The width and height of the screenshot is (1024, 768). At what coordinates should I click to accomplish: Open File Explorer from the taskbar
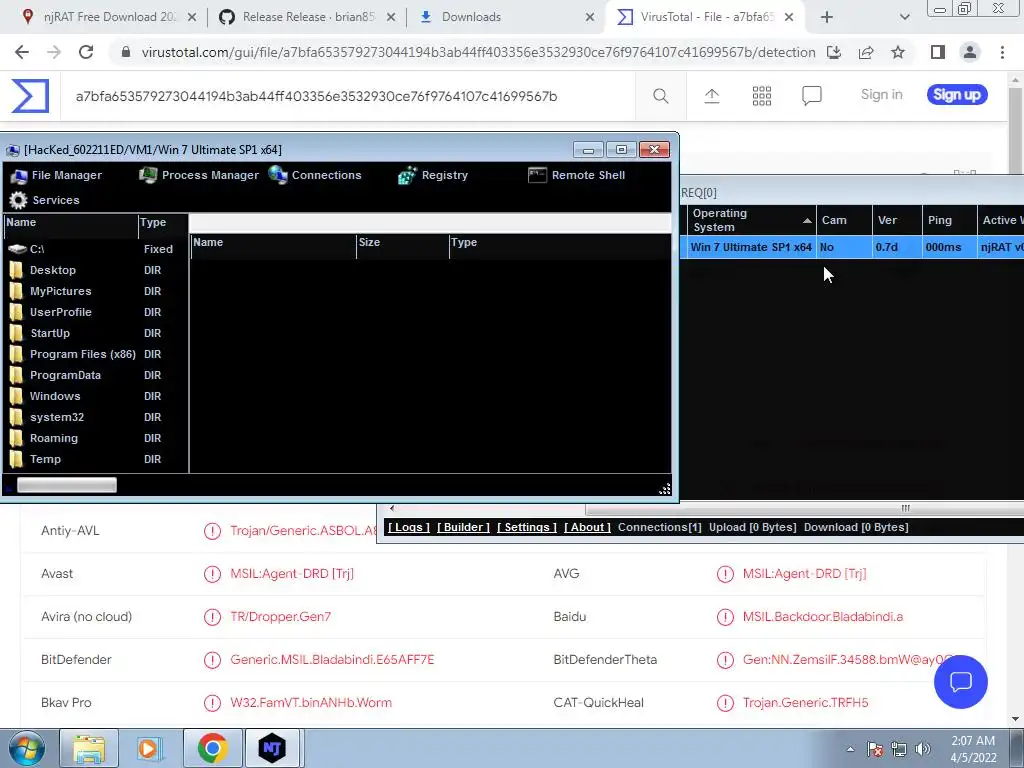click(x=89, y=748)
